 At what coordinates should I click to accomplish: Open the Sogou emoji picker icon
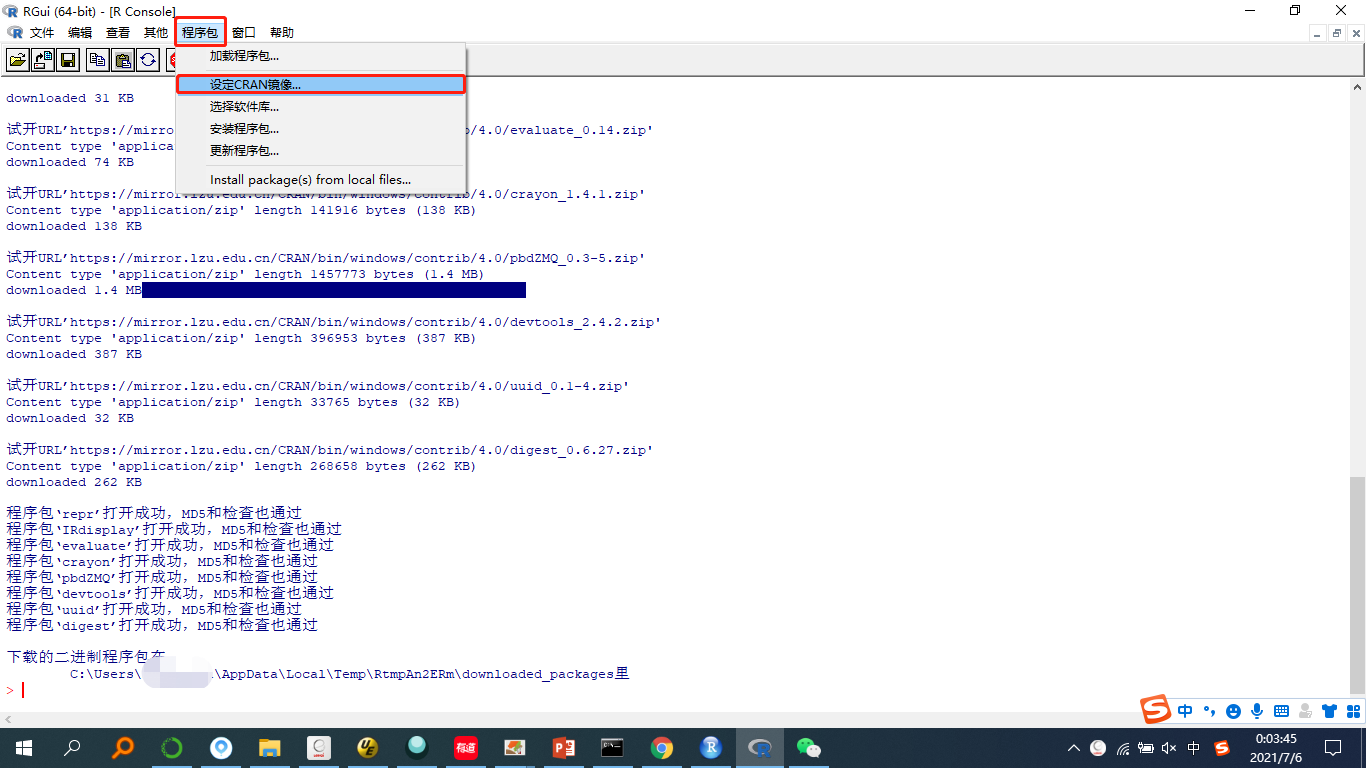[x=1233, y=710]
